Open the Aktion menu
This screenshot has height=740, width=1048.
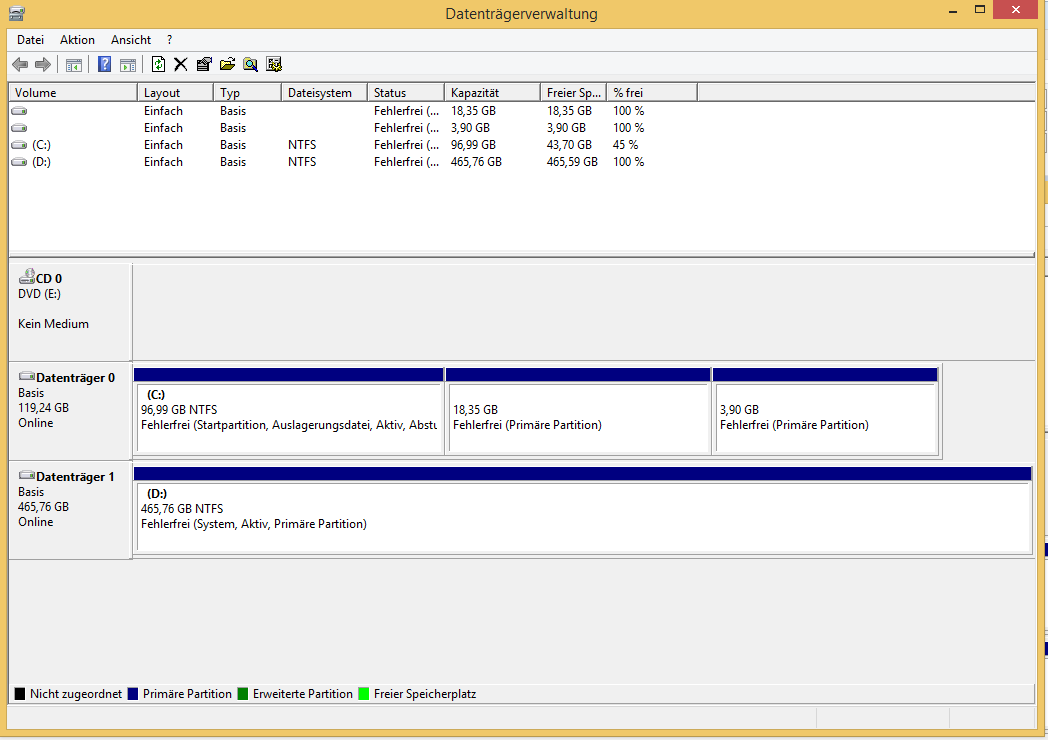click(x=78, y=40)
